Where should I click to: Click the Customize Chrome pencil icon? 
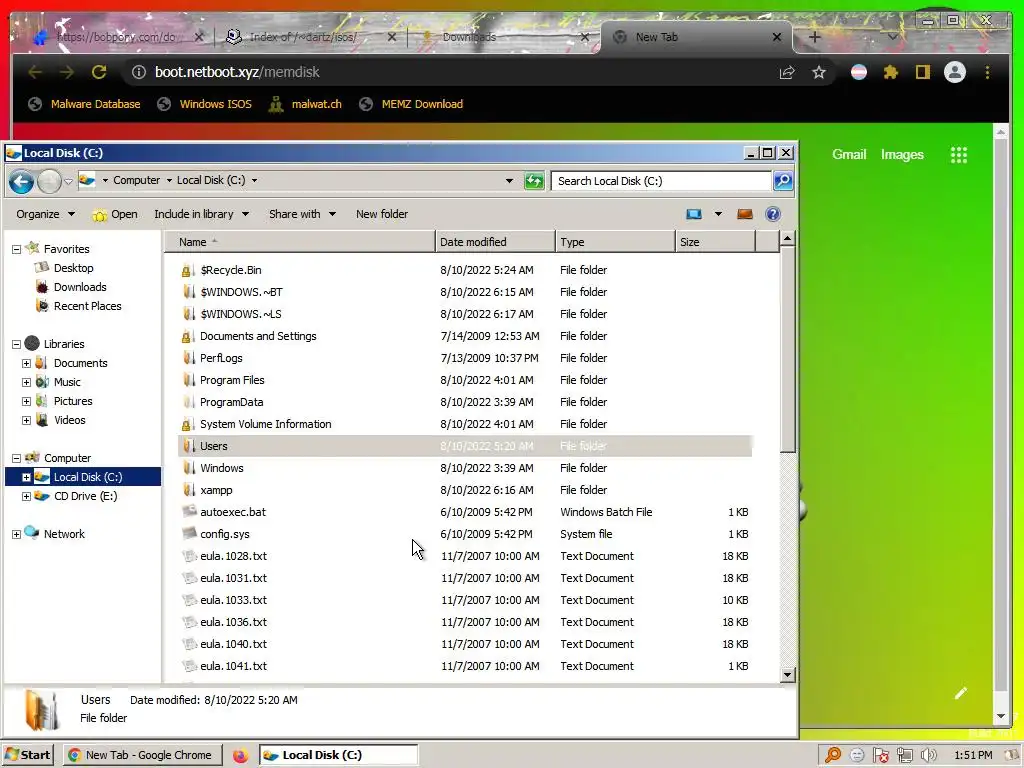[961, 693]
